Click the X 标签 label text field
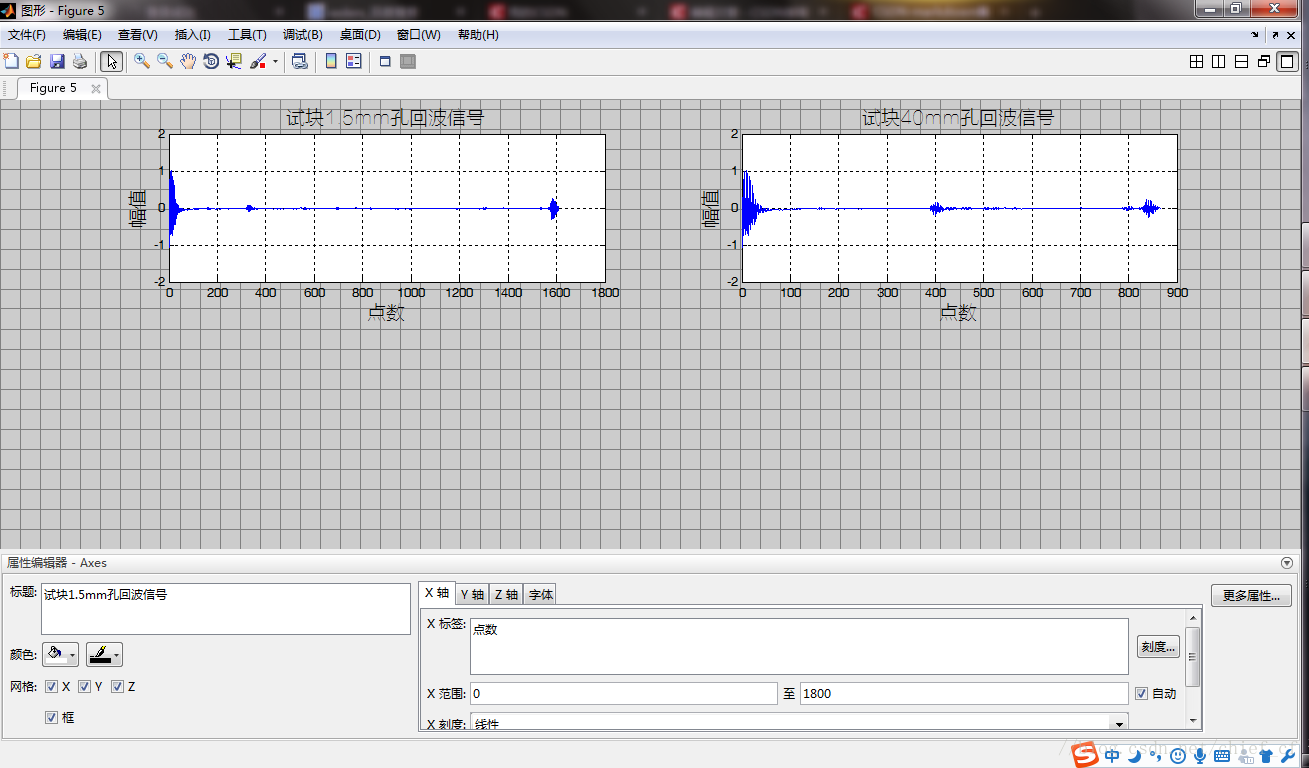Viewport: 1309px width, 768px height. 799,646
